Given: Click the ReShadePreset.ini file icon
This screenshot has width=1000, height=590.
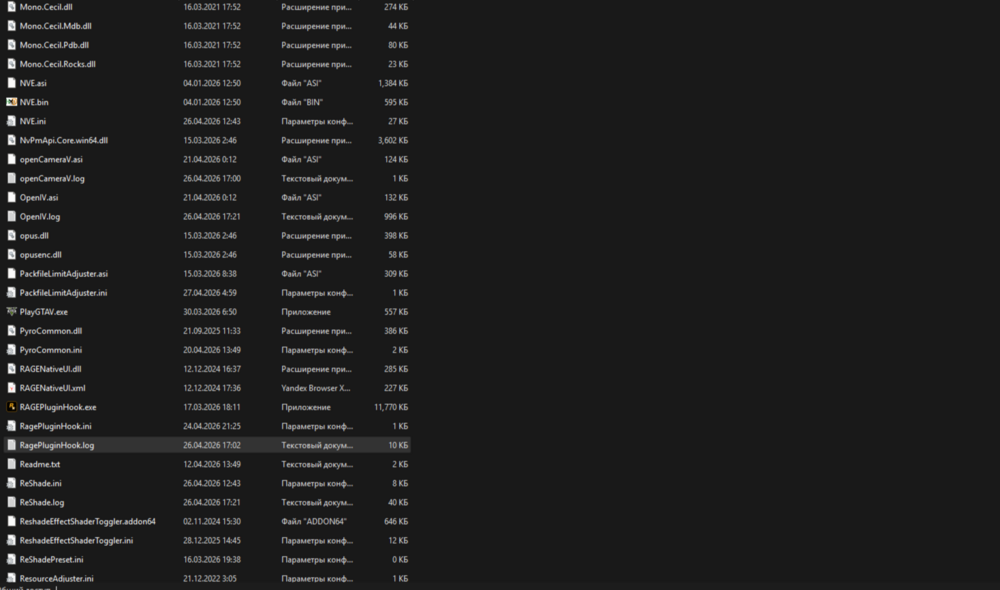Looking at the screenshot, I should (11, 559).
